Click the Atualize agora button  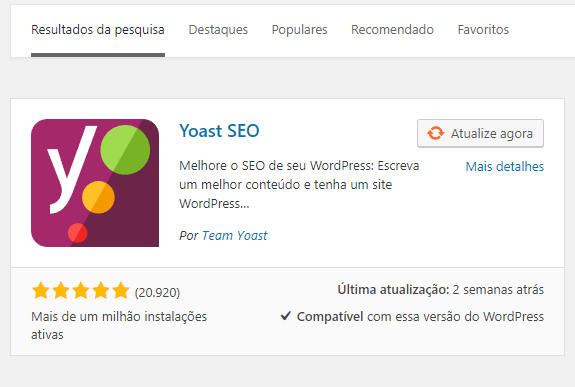tap(480, 134)
